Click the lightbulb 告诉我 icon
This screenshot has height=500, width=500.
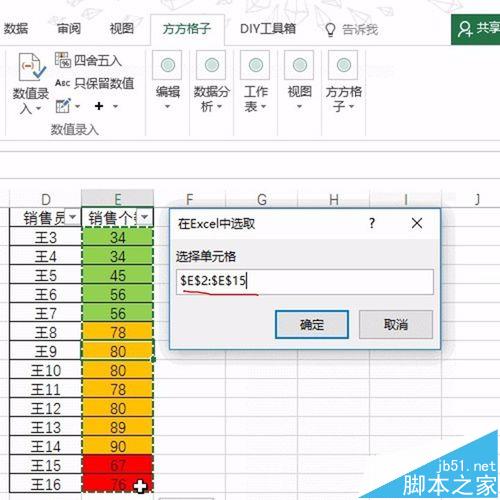coord(330,30)
